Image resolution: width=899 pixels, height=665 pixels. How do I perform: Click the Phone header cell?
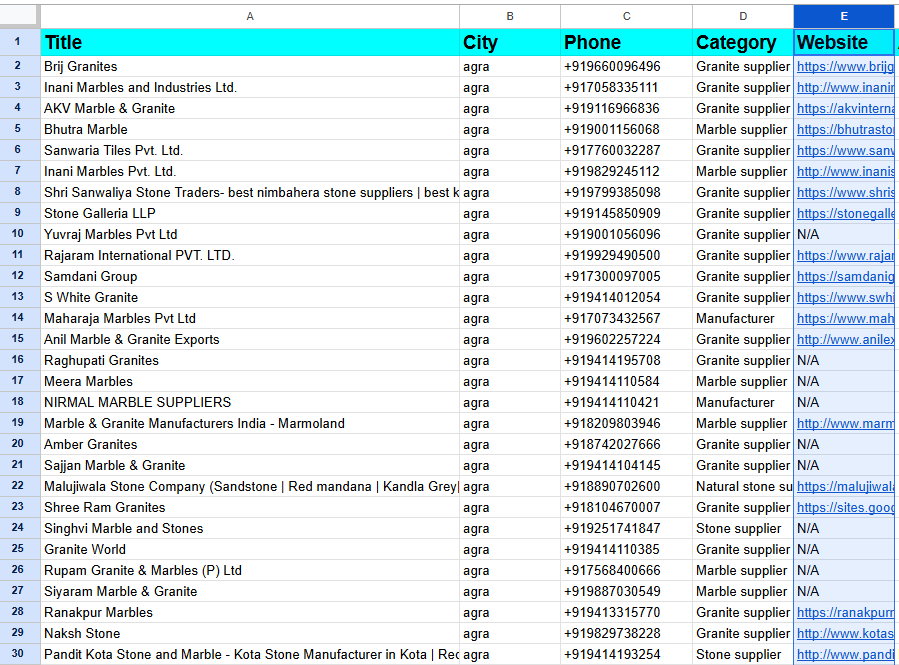pos(626,42)
